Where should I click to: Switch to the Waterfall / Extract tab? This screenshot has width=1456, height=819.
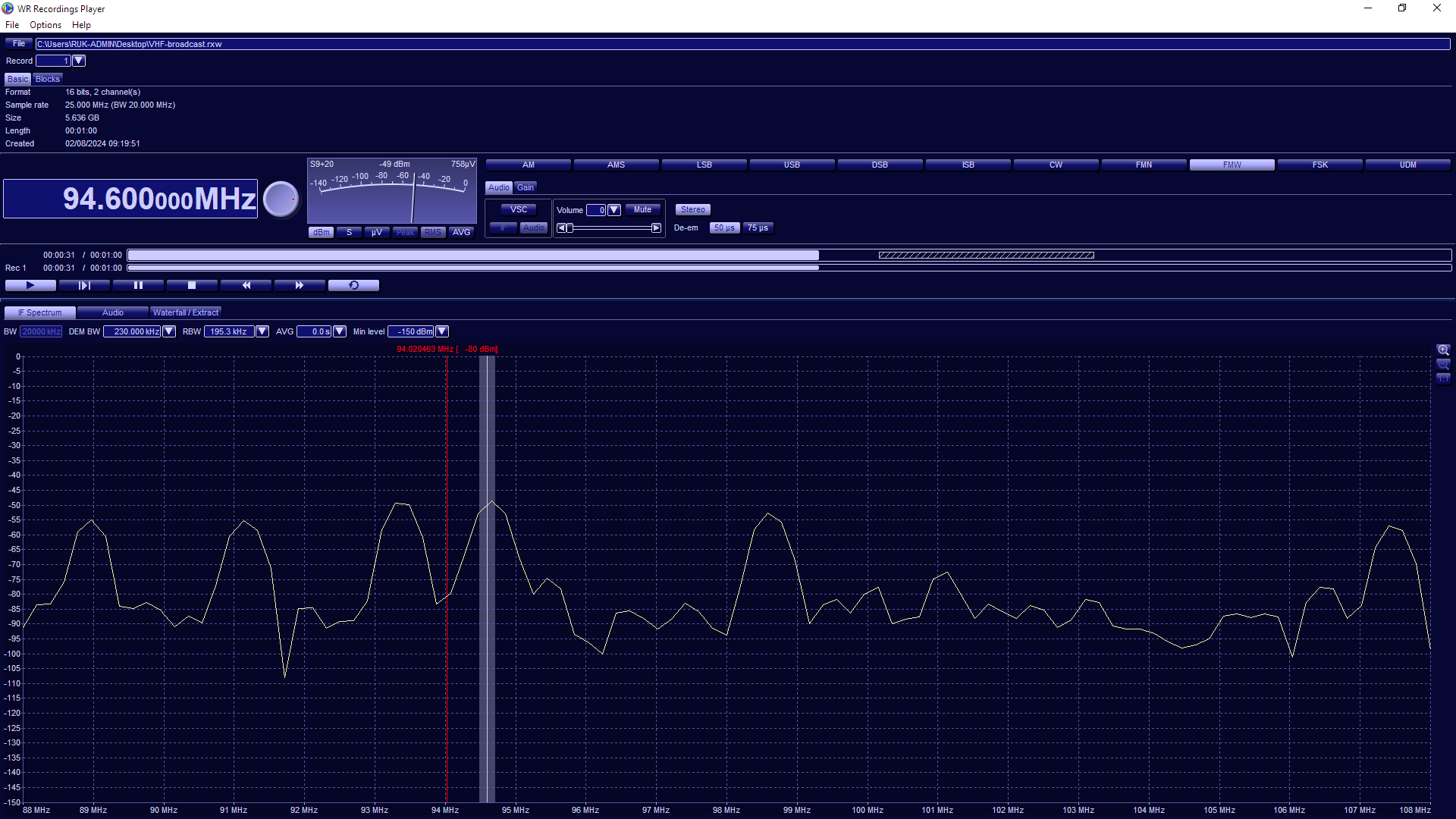point(186,312)
